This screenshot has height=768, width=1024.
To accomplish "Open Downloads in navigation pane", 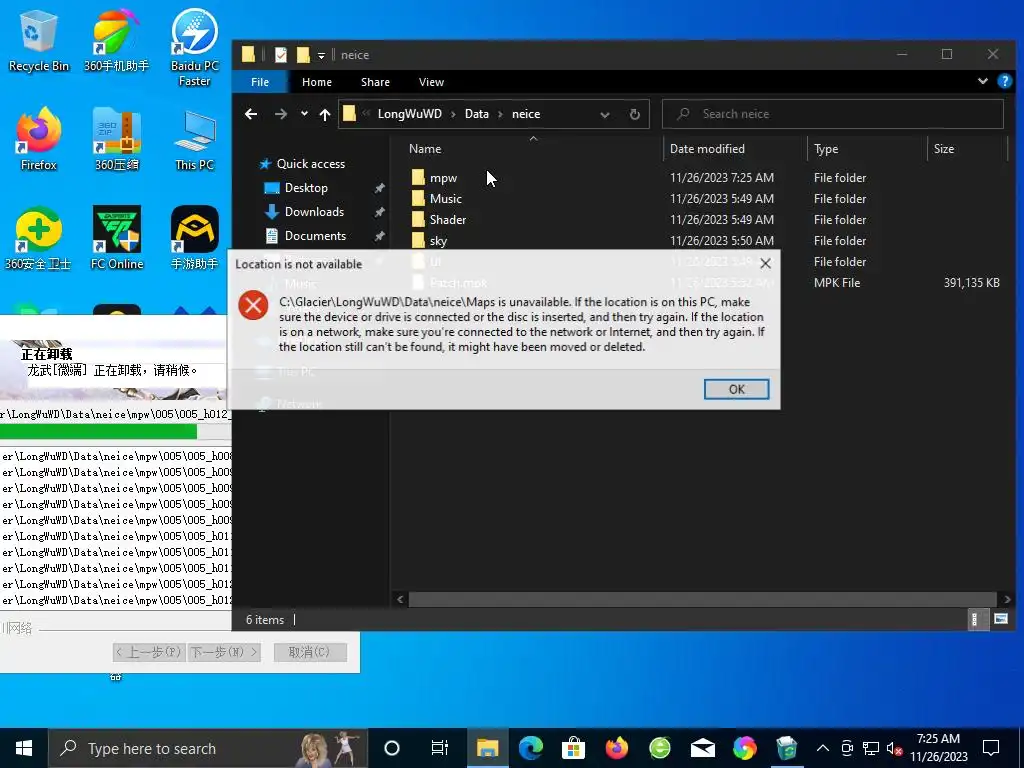I will (313, 212).
